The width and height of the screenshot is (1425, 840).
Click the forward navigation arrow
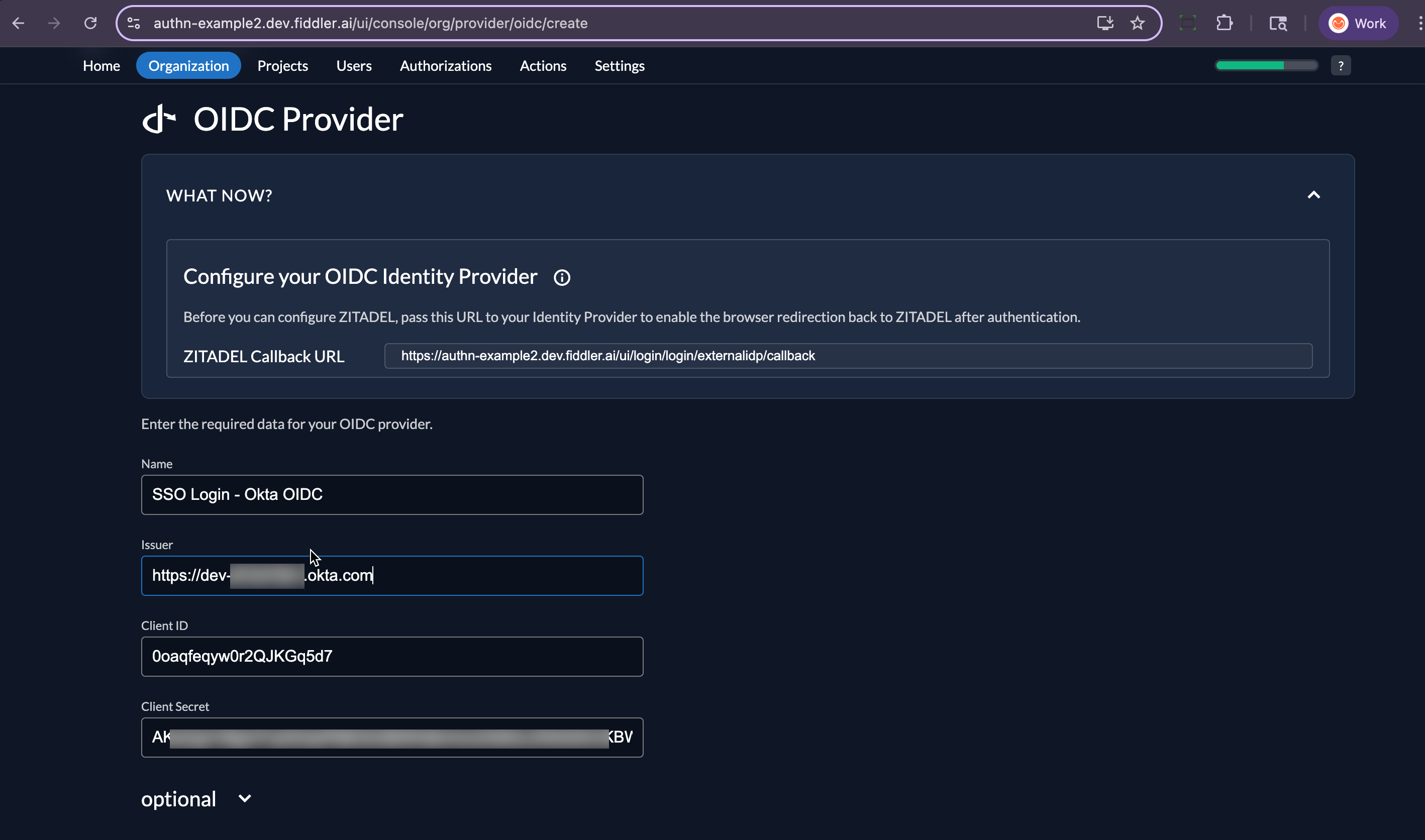pos(54,23)
